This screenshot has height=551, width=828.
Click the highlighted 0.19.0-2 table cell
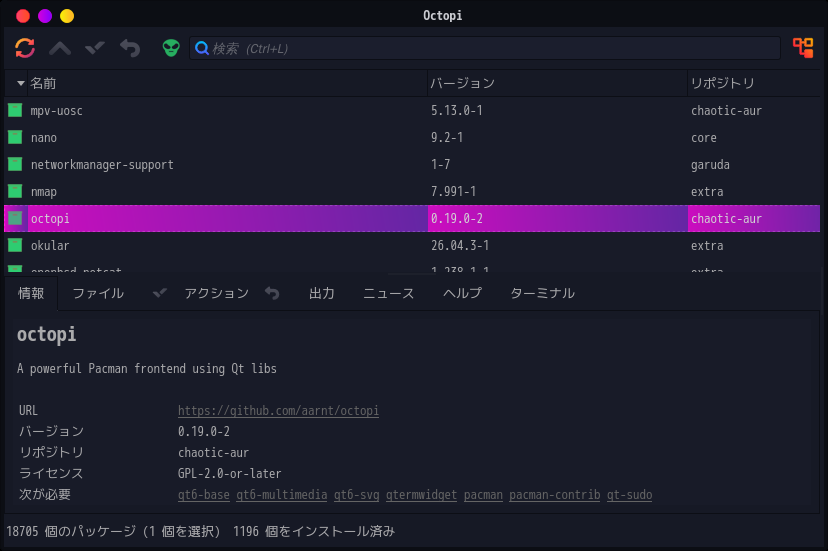pyautogui.click(x=557, y=218)
